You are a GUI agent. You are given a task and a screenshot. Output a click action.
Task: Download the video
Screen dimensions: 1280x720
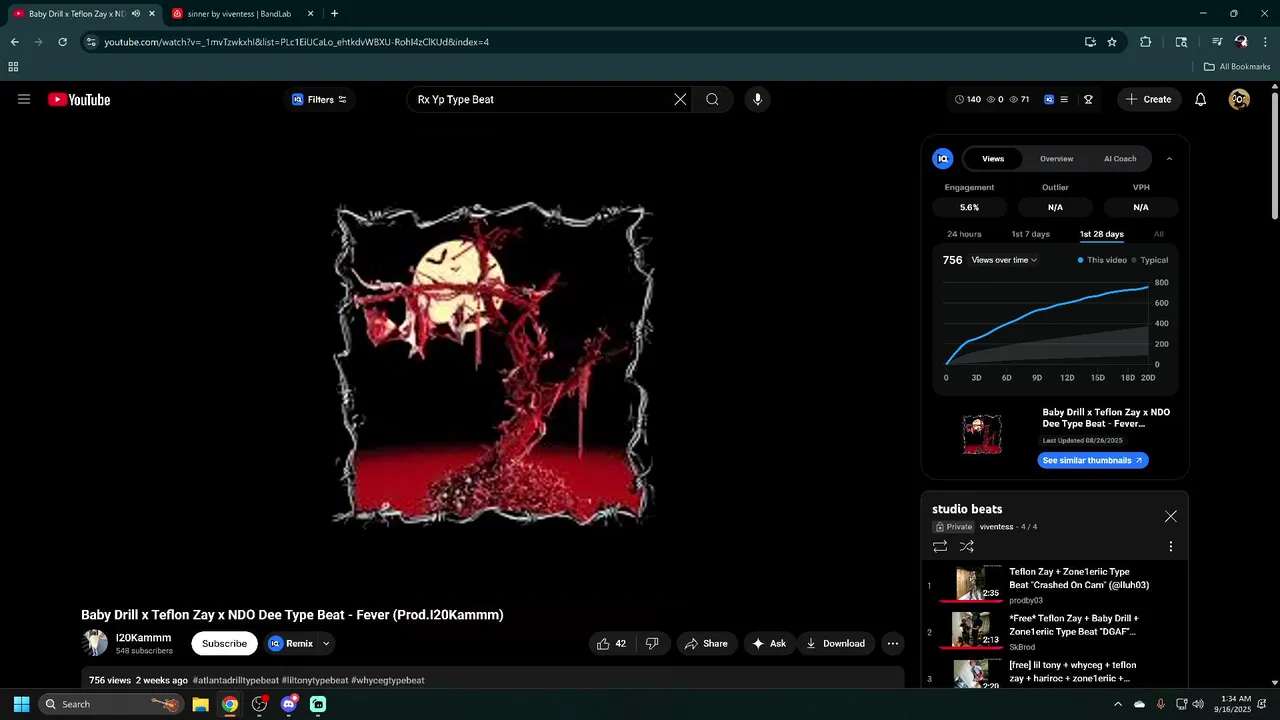coord(835,643)
